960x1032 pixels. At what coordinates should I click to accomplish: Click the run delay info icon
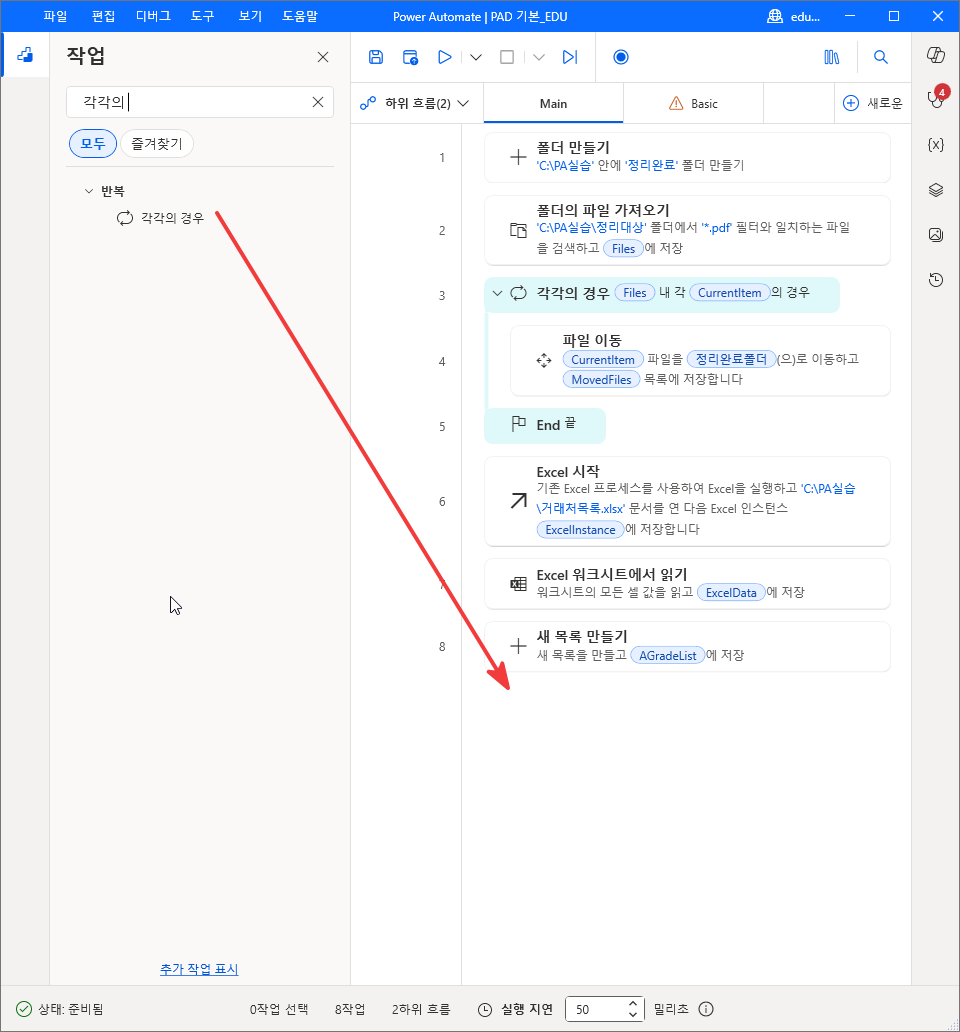point(706,1009)
